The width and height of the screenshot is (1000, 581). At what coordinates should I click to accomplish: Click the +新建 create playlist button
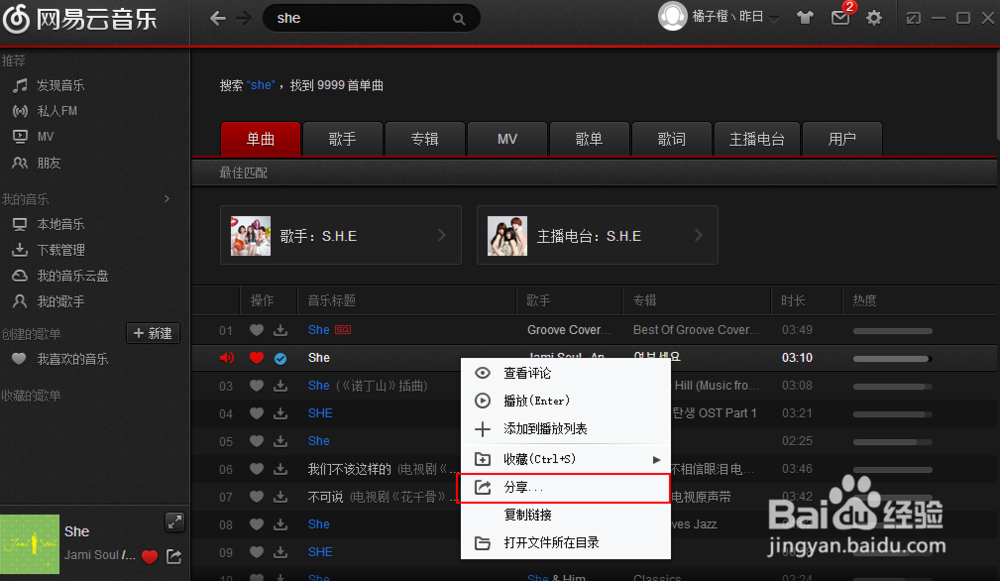tap(152, 333)
